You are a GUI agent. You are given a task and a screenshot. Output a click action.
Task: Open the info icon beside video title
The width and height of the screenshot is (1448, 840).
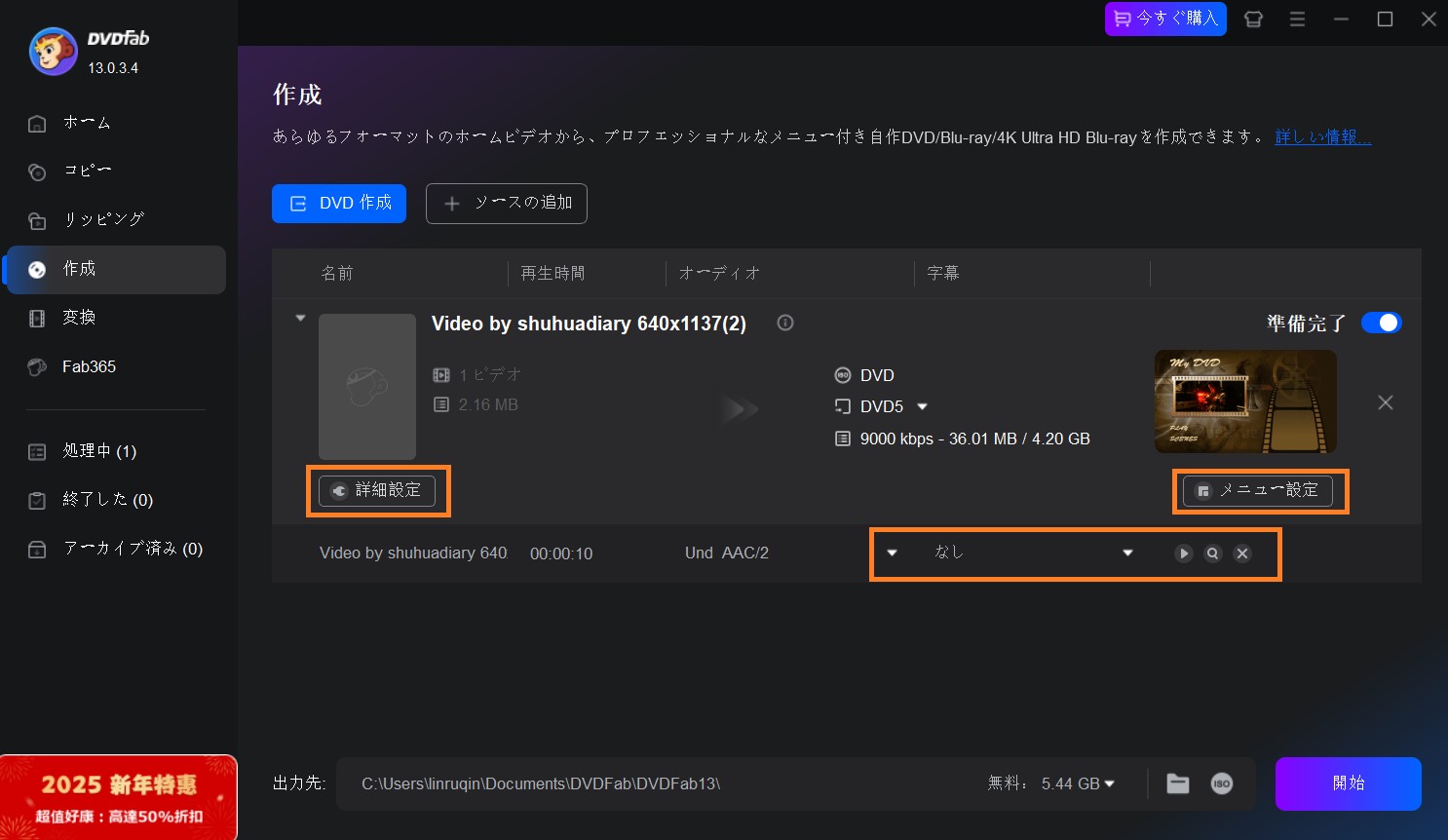[x=785, y=323]
